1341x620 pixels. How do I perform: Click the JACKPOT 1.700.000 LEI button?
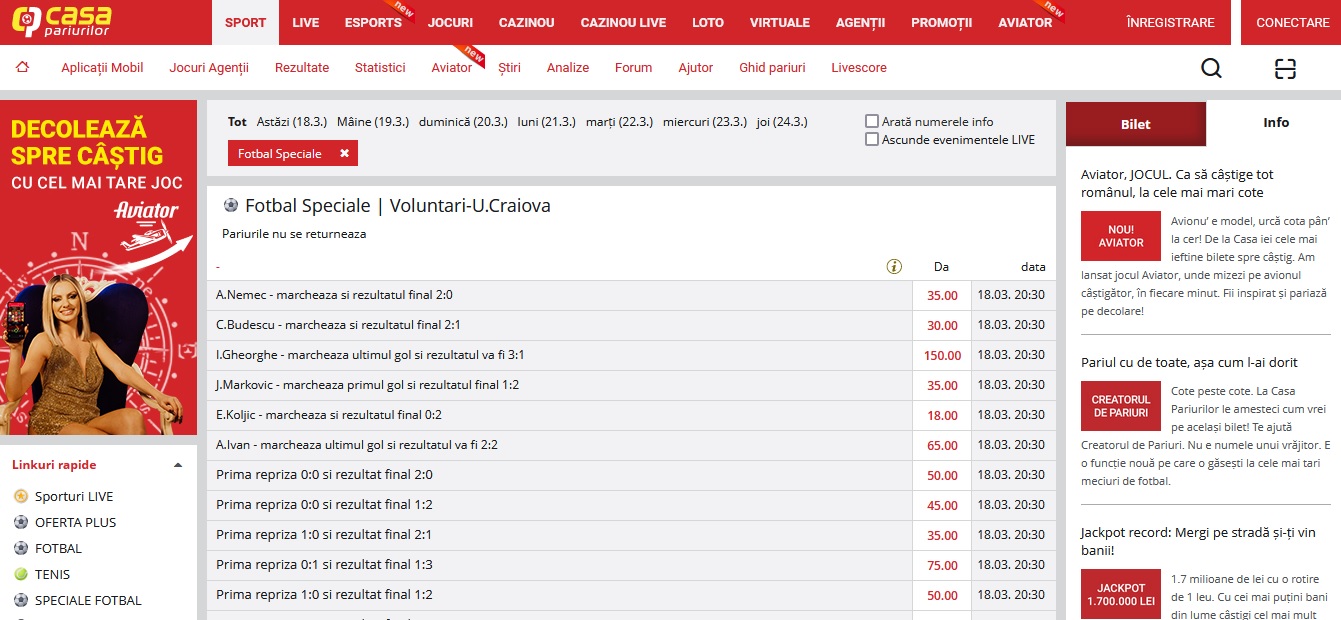click(1121, 594)
